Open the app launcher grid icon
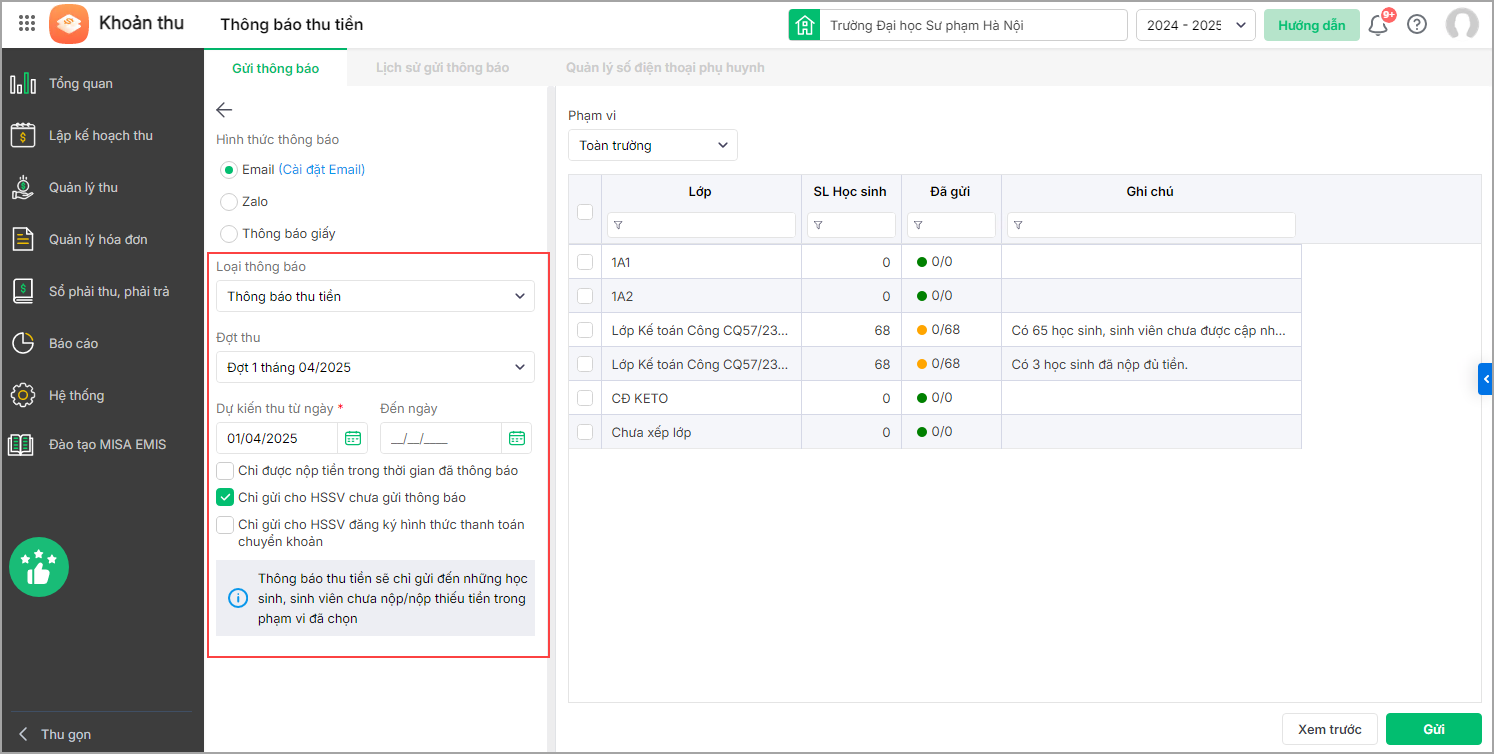 coord(27,24)
